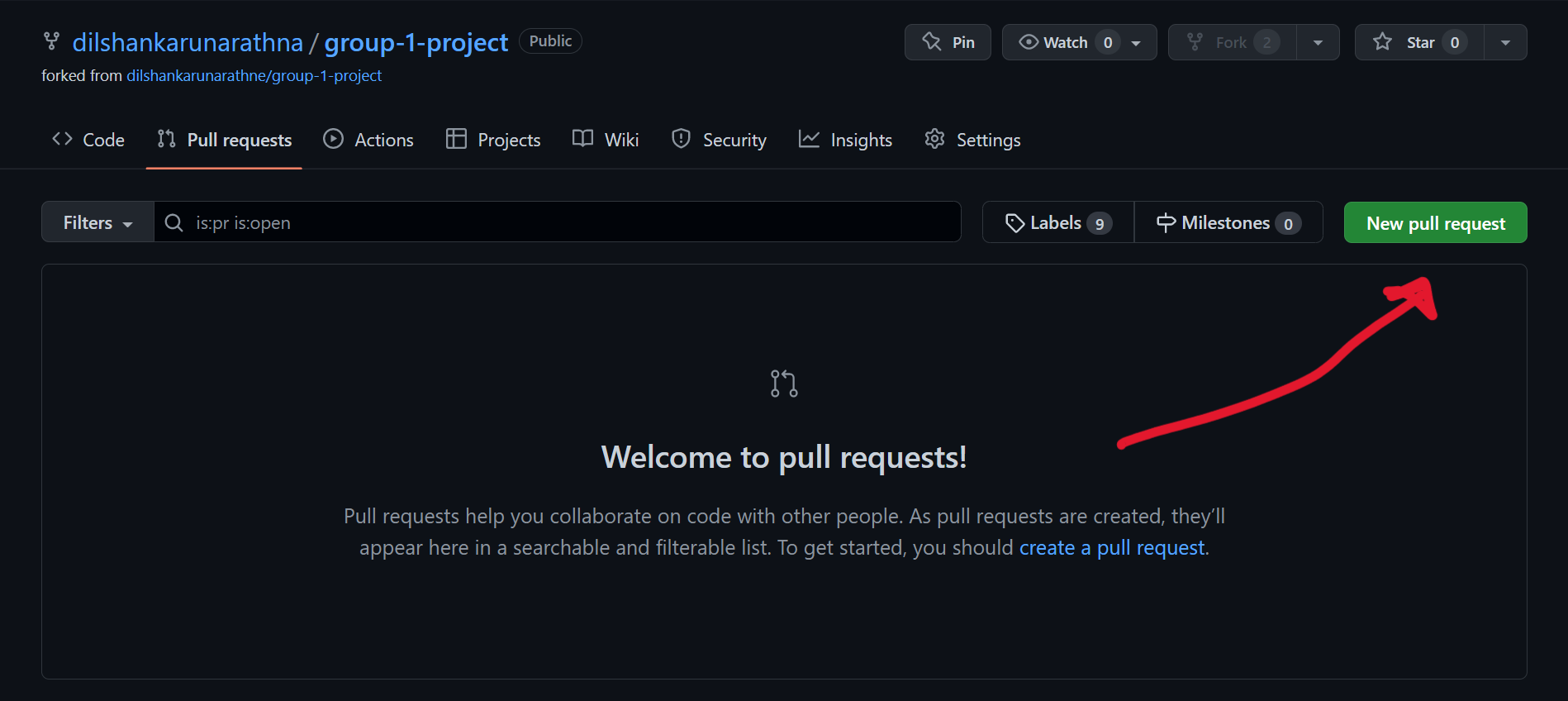
Task: Click the Labels count badge showing 9
Action: coord(1100,224)
